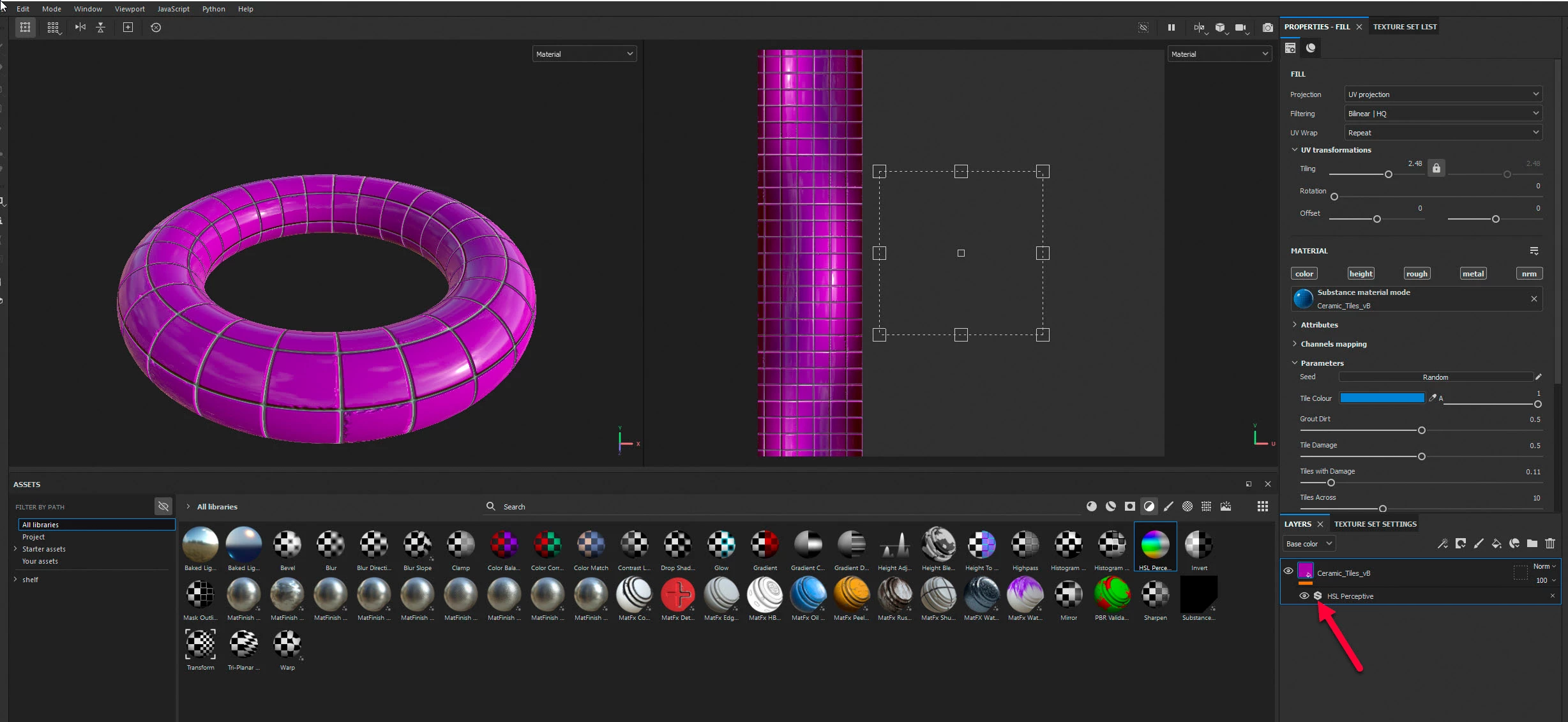1568x722 pixels.
Task: Click the Tile Colour eyedropper icon
Action: click(x=1432, y=398)
